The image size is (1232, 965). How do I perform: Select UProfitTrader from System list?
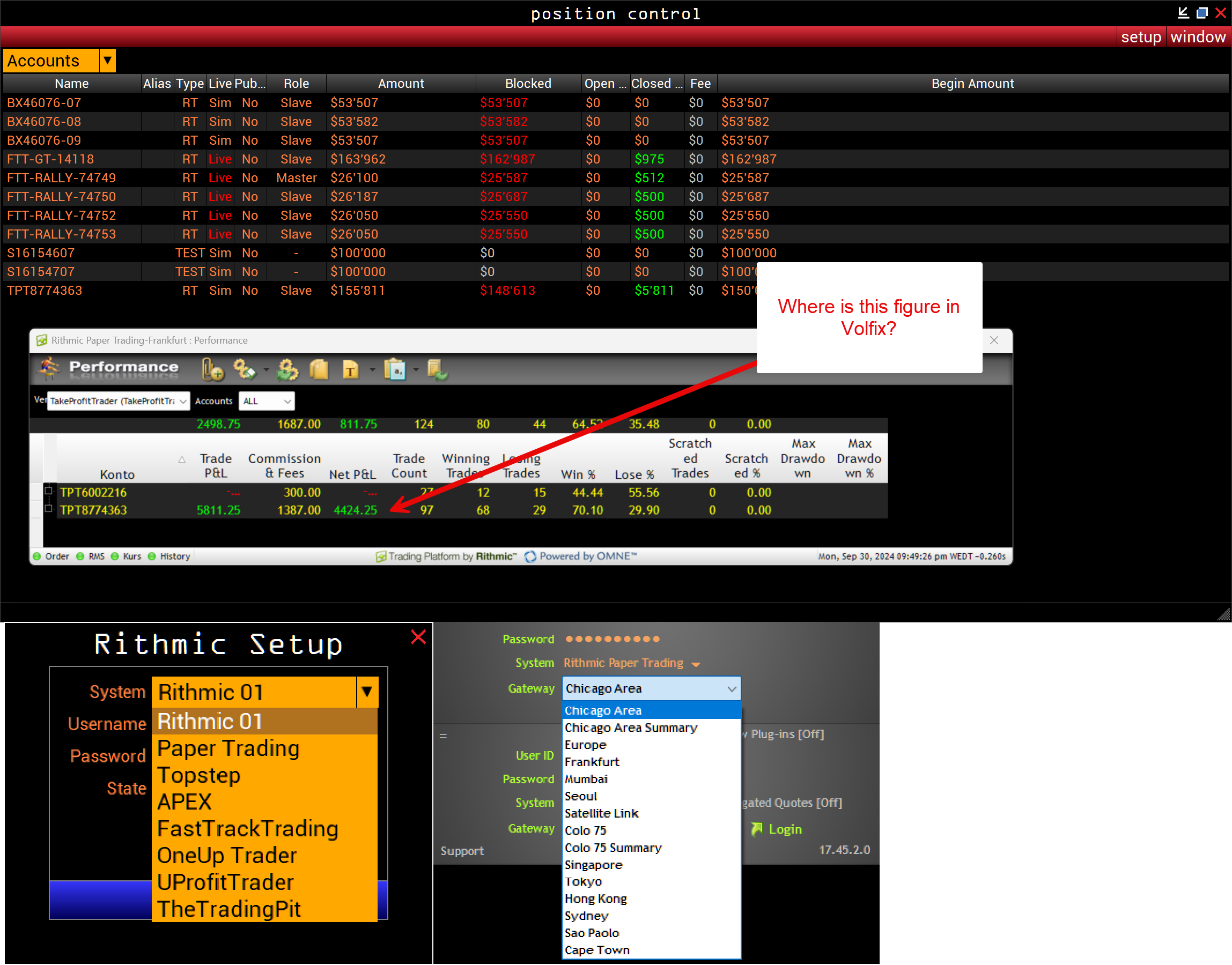pos(264,882)
